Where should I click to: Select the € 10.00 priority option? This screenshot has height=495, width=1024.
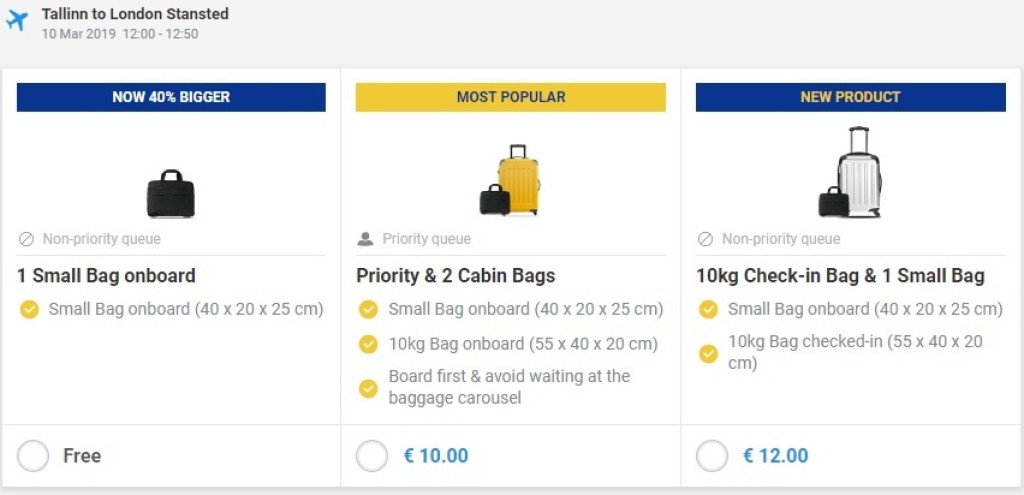pos(372,456)
